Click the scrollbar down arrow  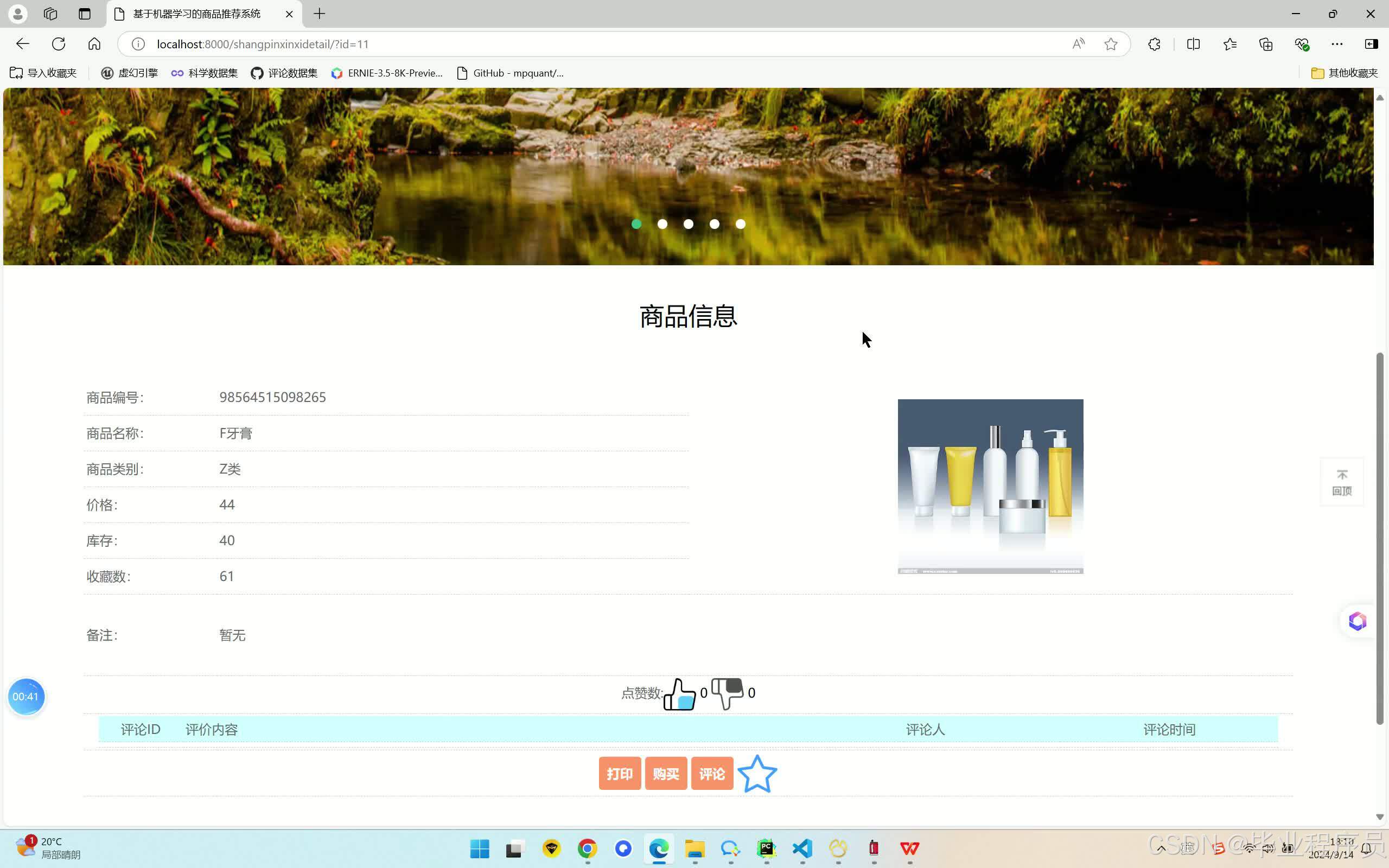click(1380, 817)
